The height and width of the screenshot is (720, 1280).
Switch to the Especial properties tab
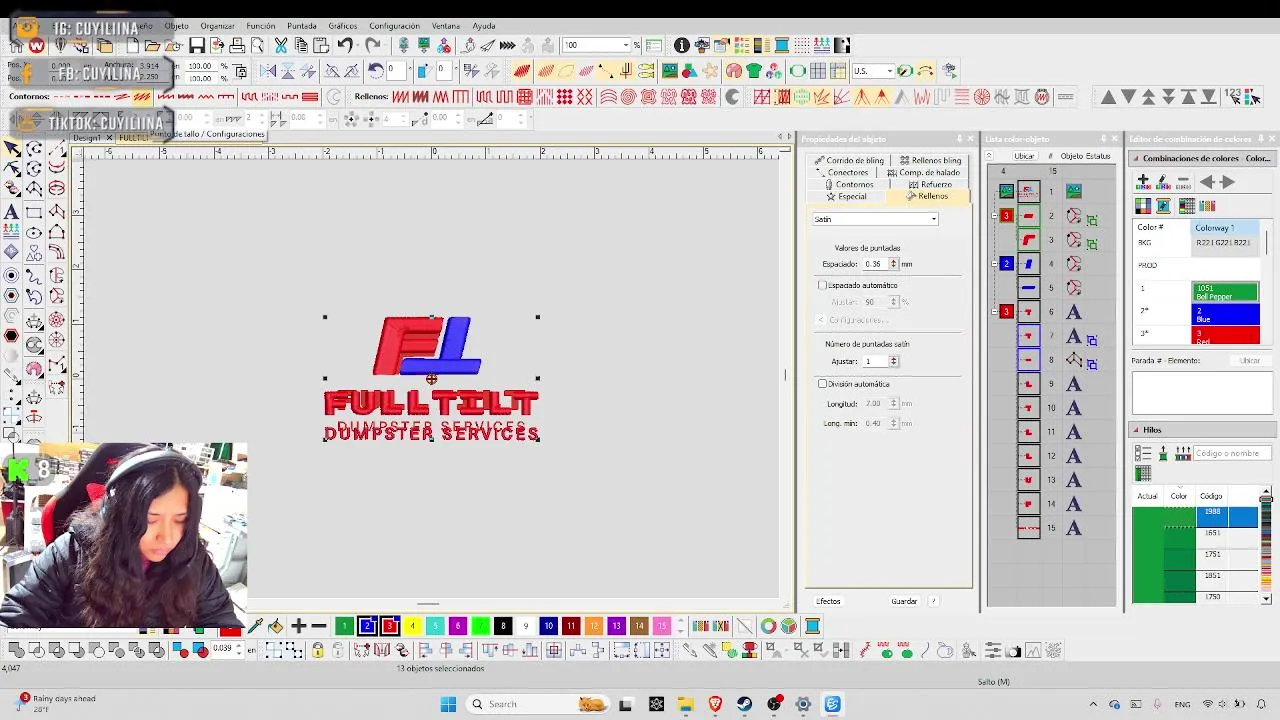click(846, 197)
